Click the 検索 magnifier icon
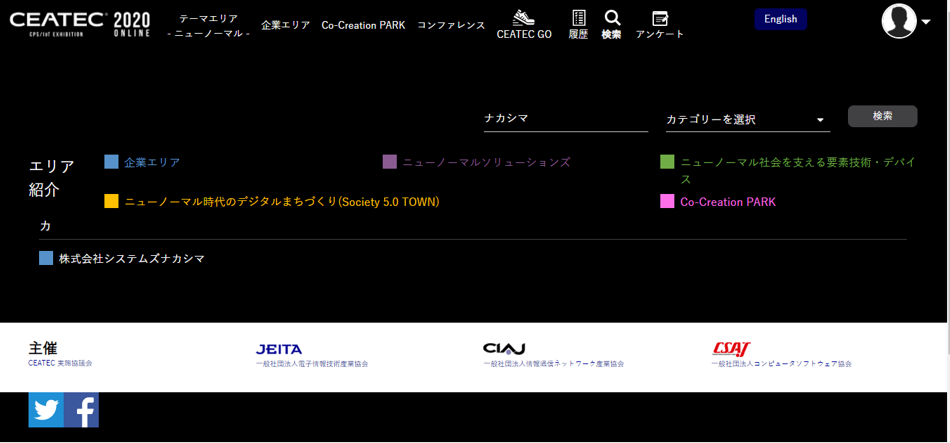The height and width of the screenshot is (443, 950). coord(612,18)
